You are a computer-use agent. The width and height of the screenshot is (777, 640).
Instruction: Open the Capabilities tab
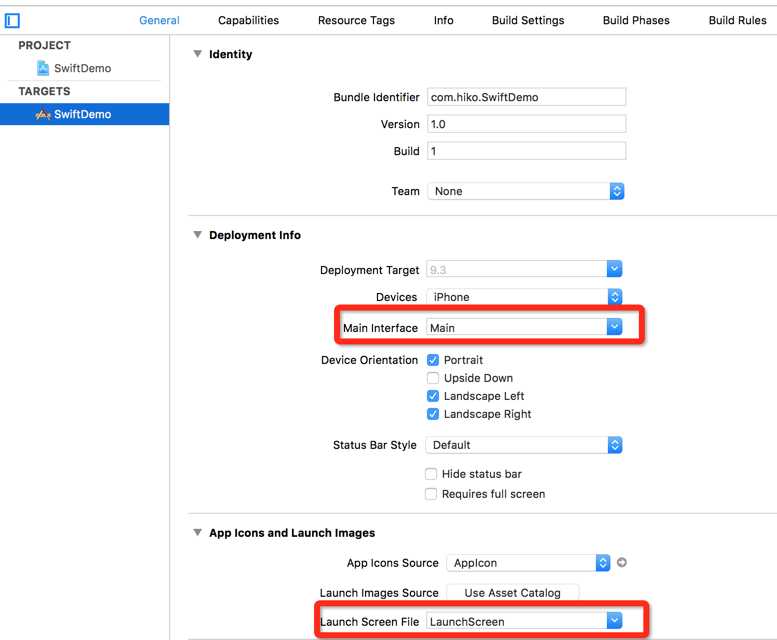248,20
